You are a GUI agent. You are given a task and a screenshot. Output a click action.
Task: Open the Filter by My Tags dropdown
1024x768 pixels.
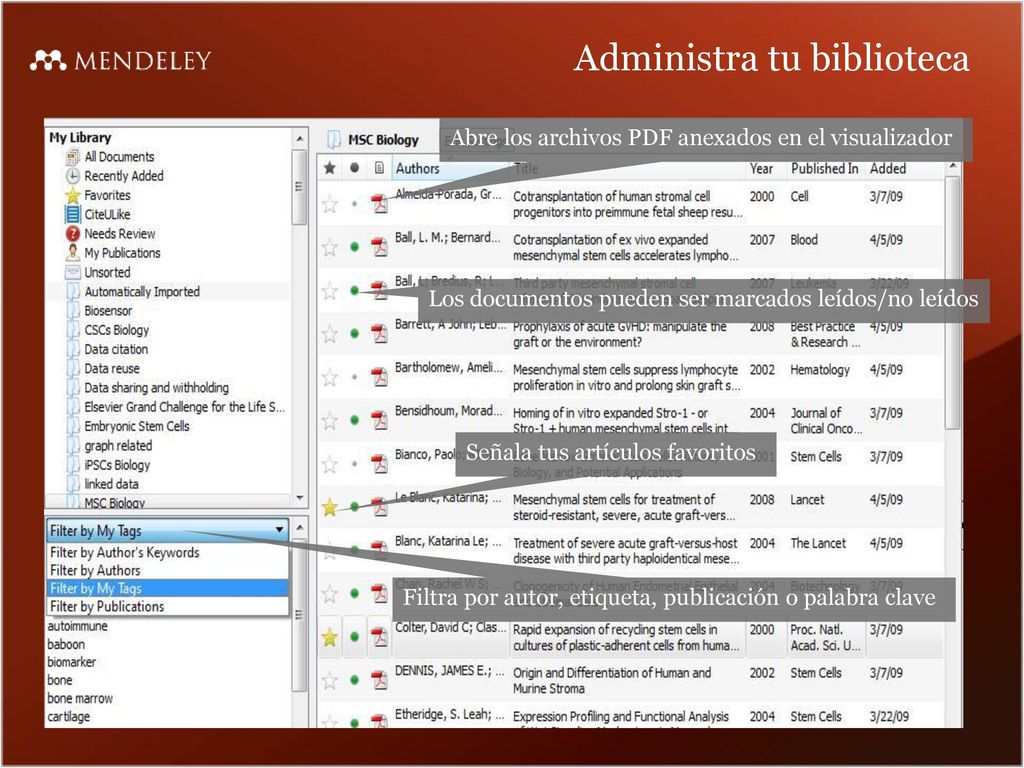pos(168,530)
